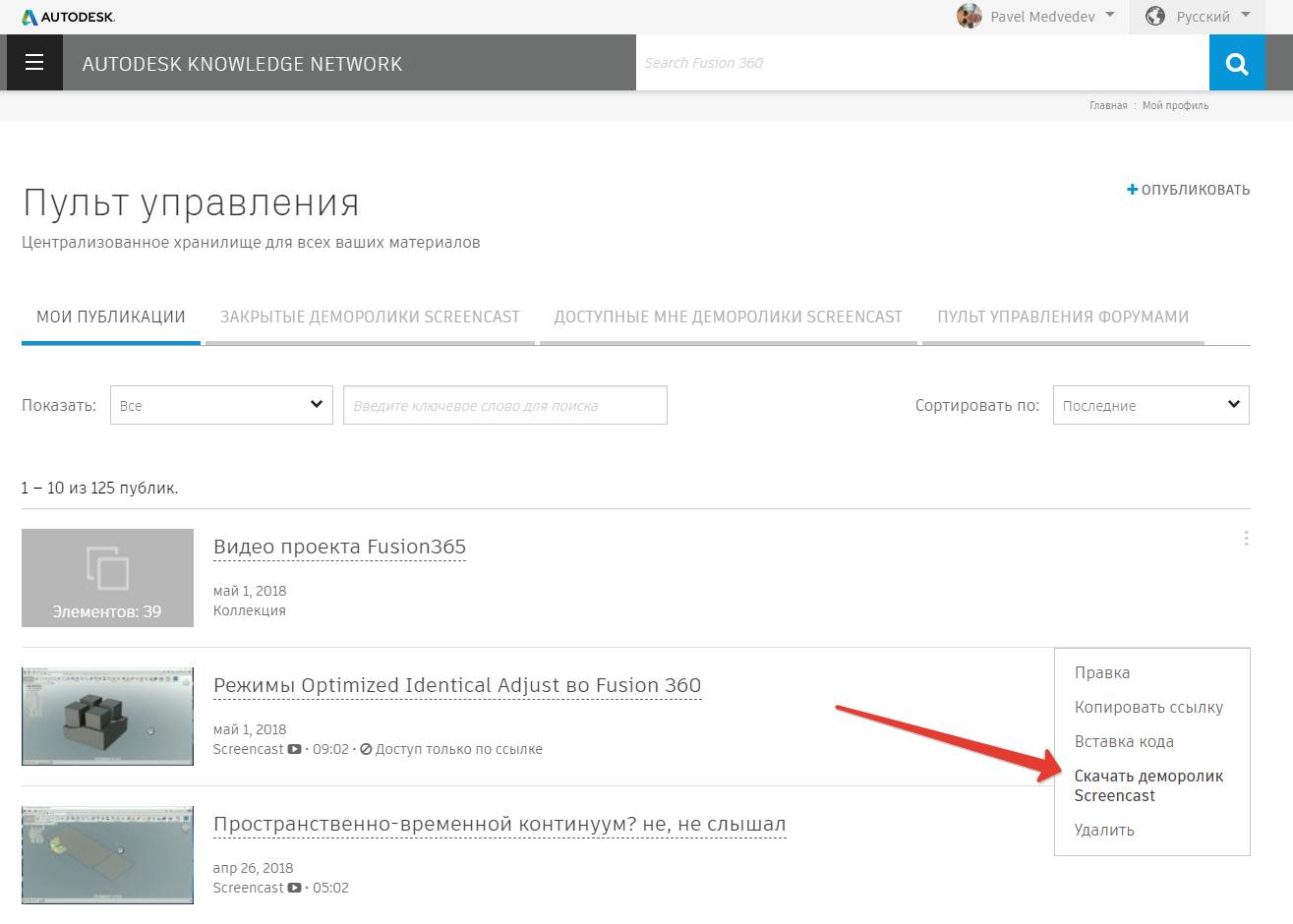This screenshot has height=924, width=1293.
Task: Click the Autodesk logo
Action: click(68, 17)
